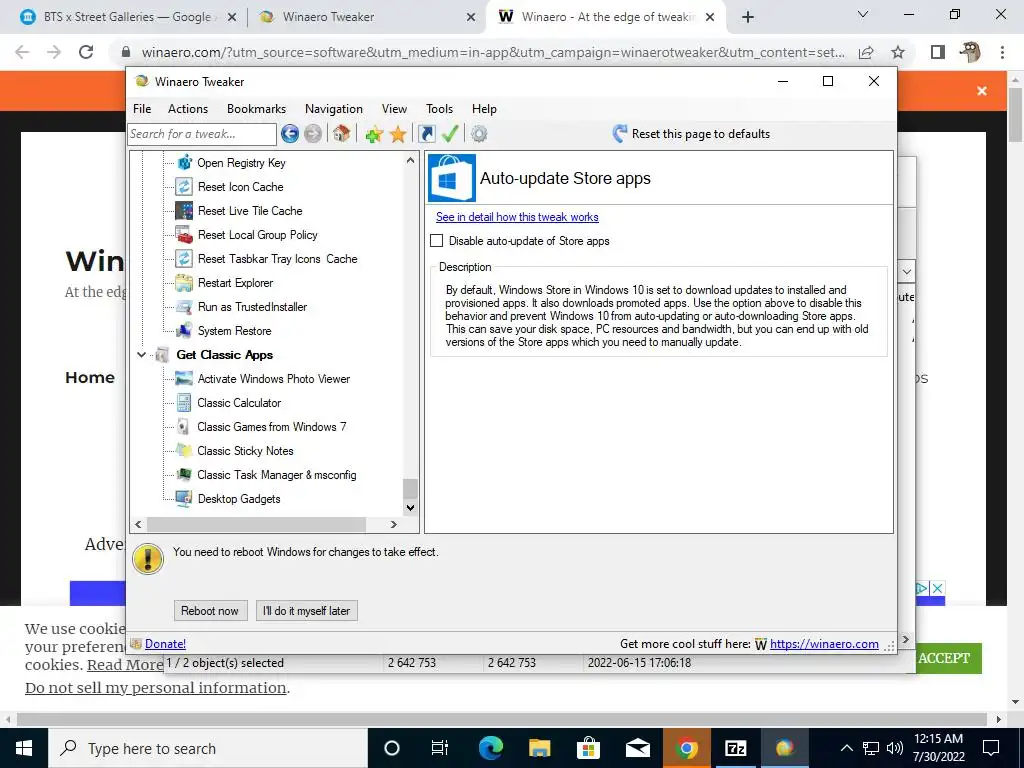The width and height of the screenshot is (1024, 768).
Task: Click the tree vertical scrollbar down arrow
Action: pos(410,507)
